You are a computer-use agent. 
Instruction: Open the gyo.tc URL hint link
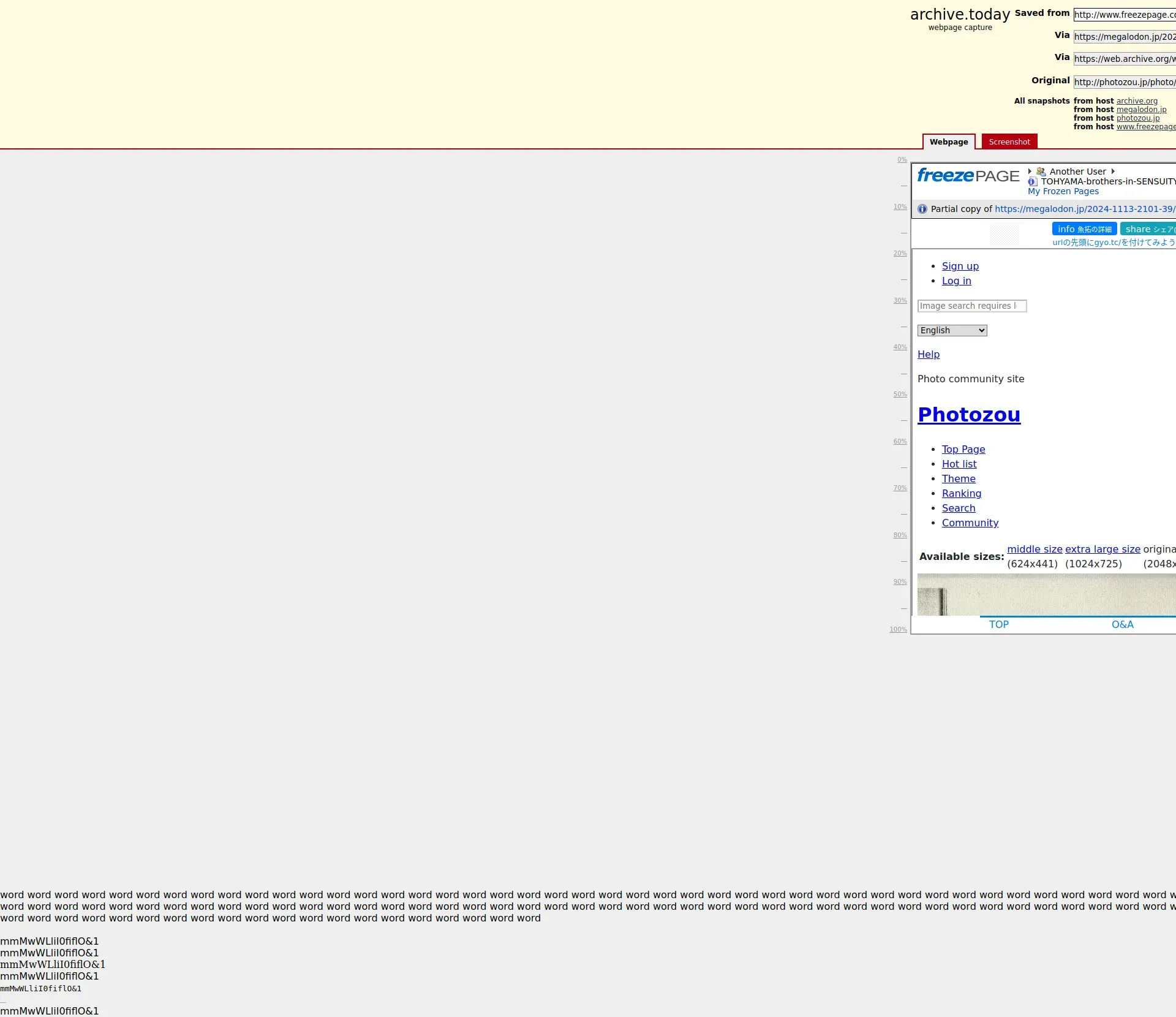1114,242
